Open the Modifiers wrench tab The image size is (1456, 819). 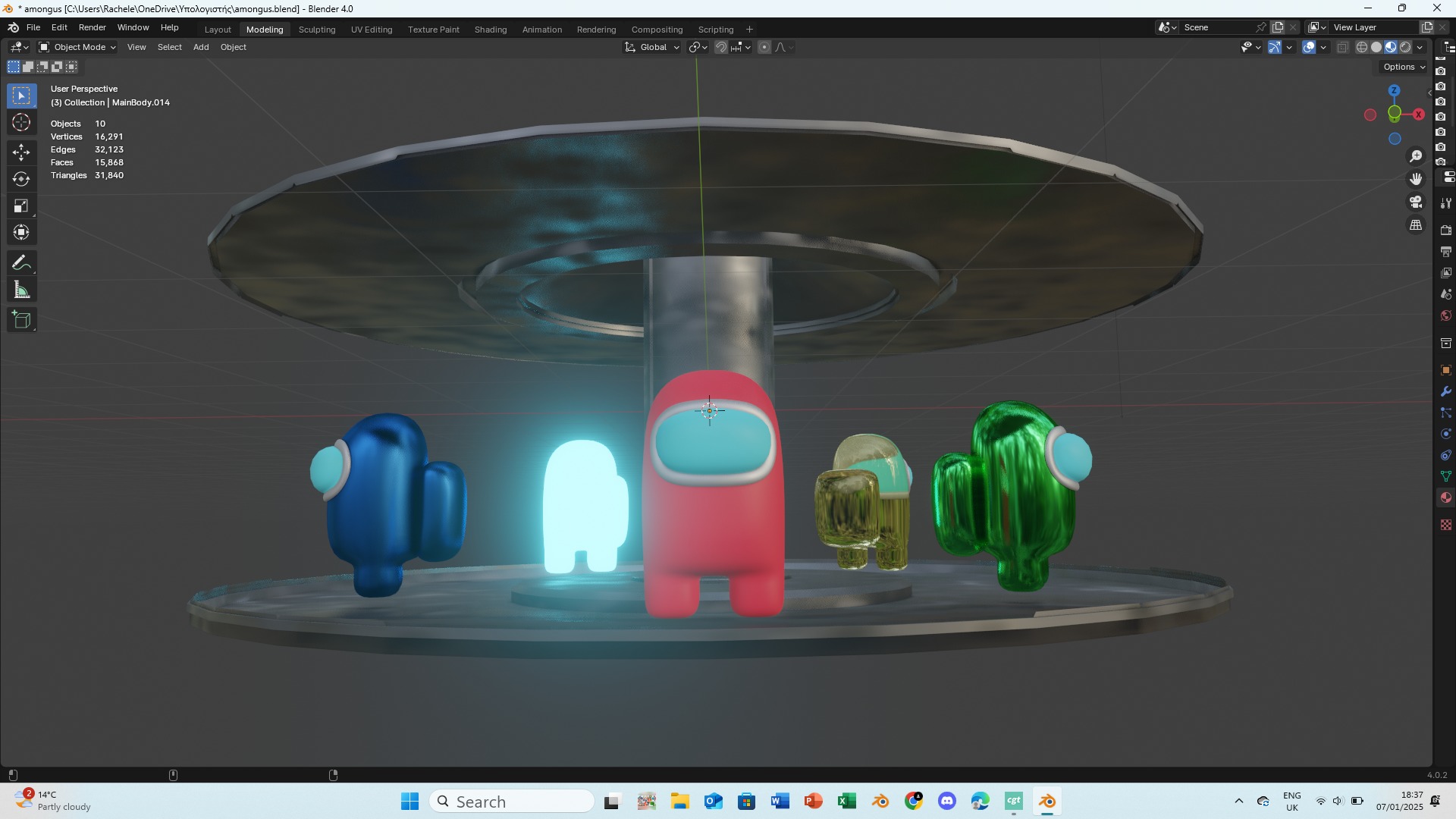pos(1446,391)
